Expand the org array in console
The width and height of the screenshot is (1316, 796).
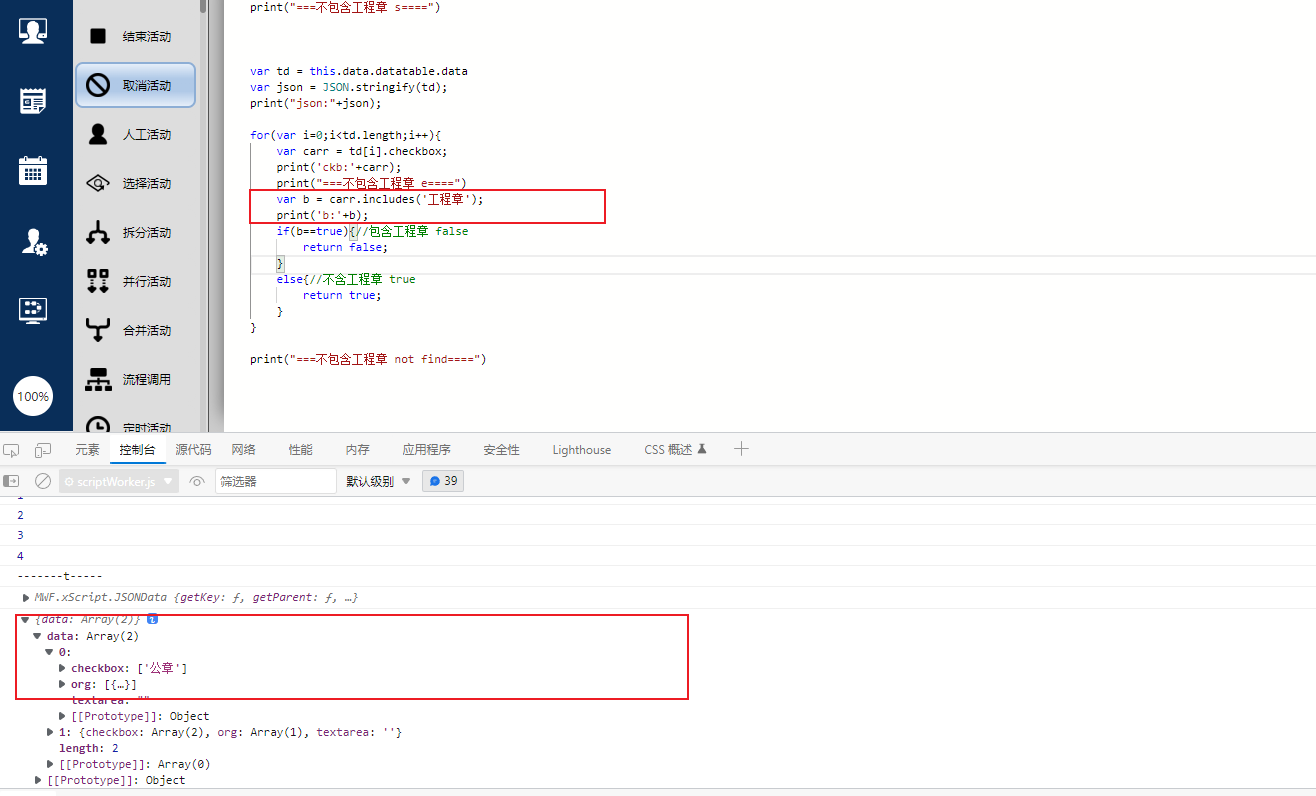coord(64,684)
